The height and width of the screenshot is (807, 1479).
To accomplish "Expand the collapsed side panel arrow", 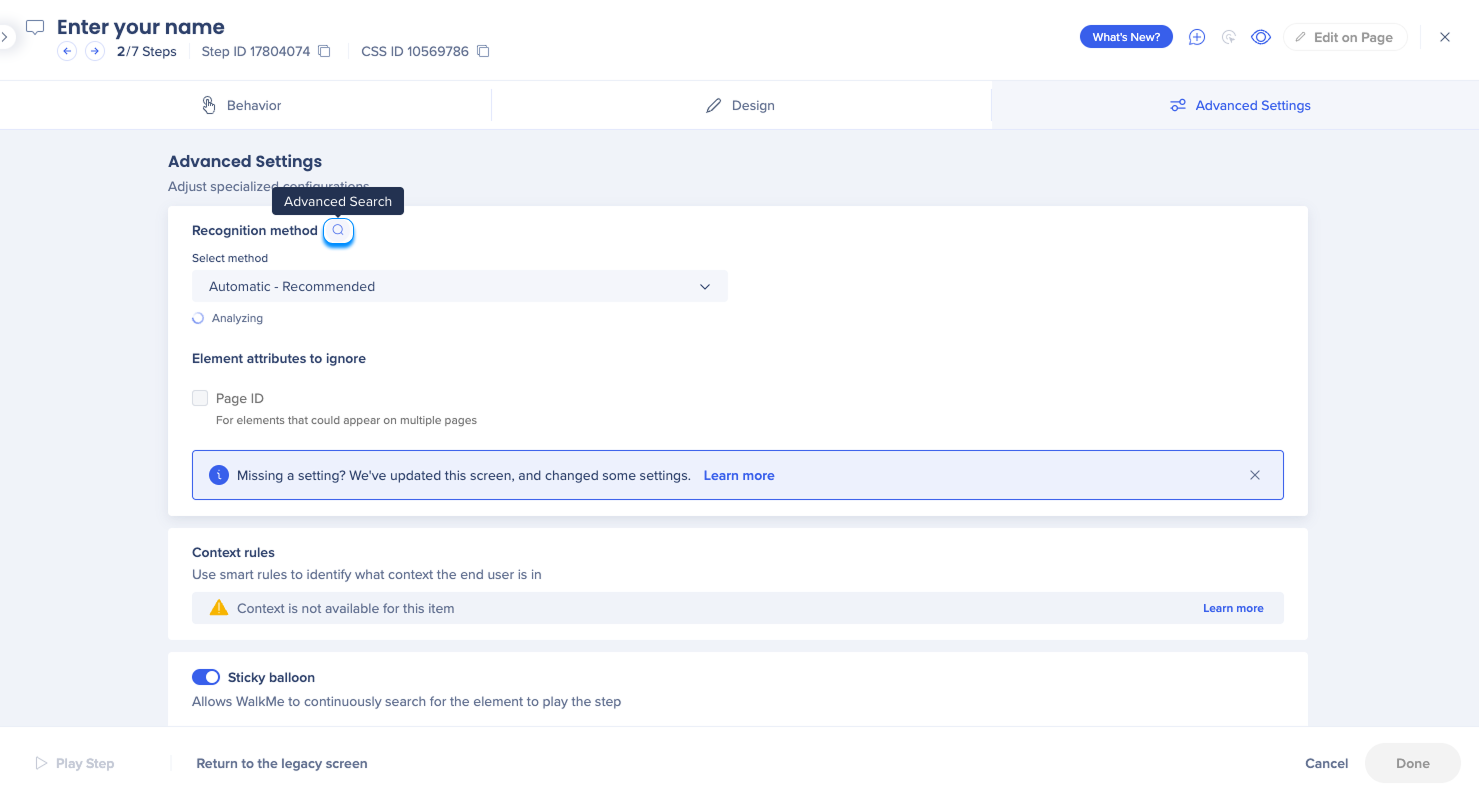I will click(x=5, y=37).
